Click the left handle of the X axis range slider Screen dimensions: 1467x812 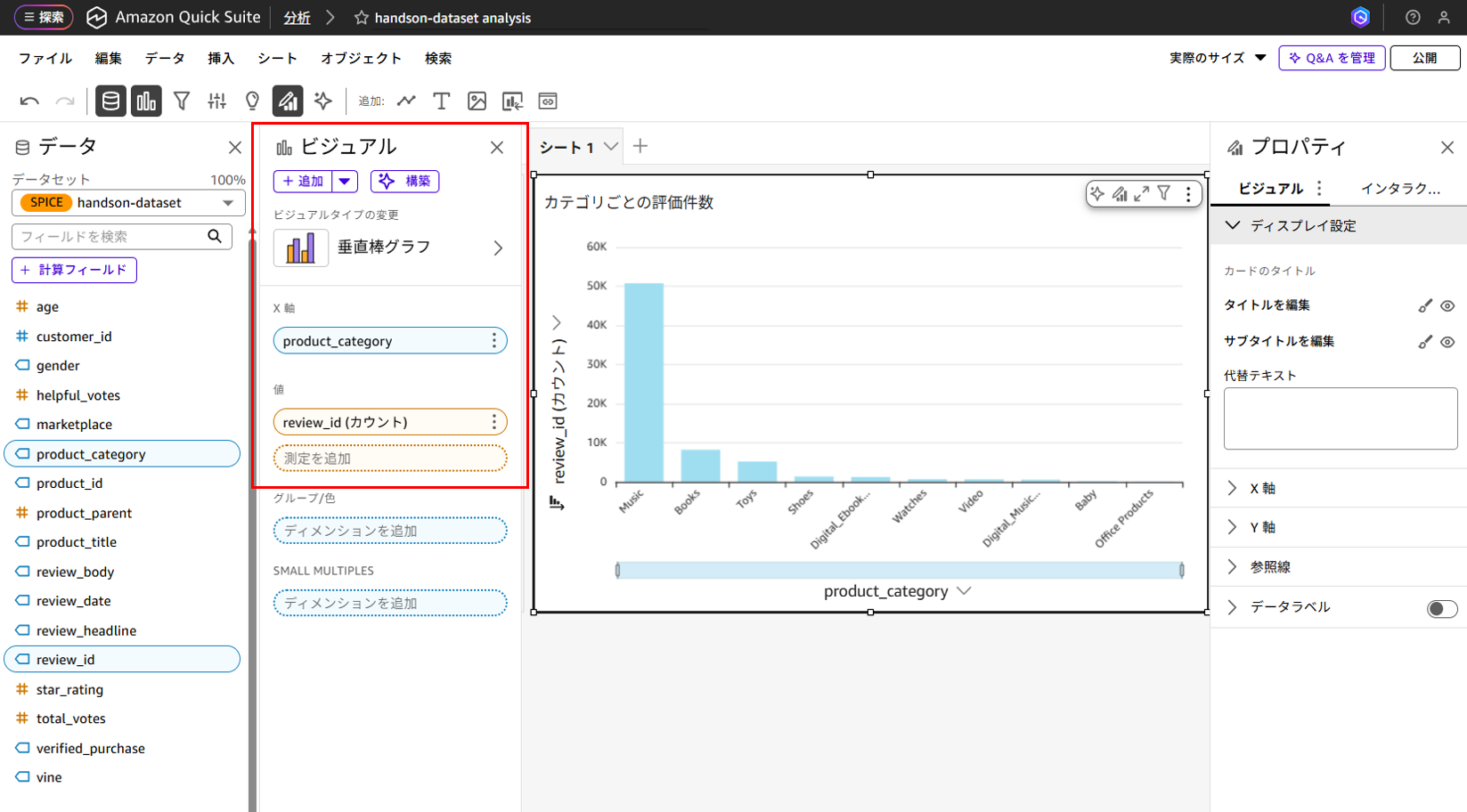(x=617, y=570)
